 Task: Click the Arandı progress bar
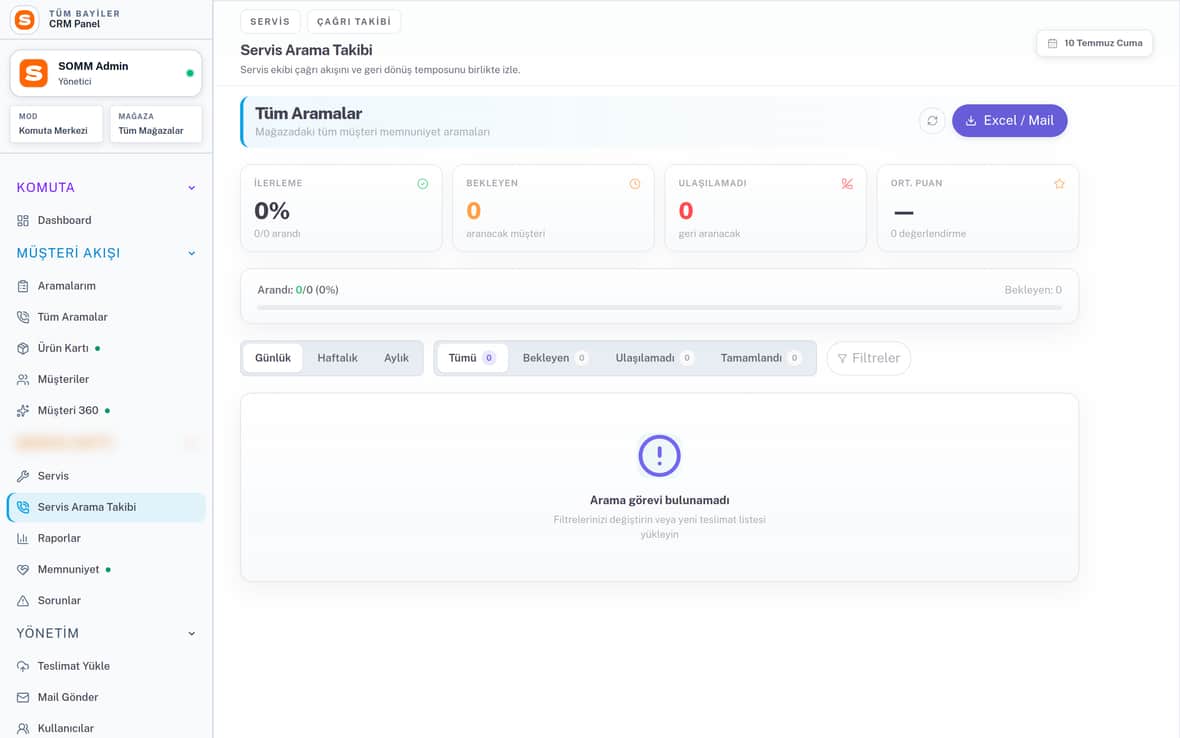point(659,308)
